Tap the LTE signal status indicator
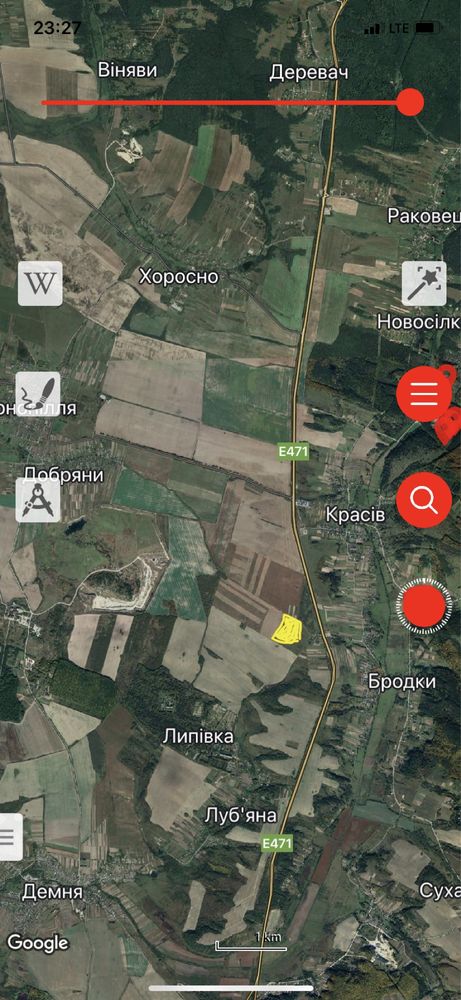The height and width of the screenshot is (1000, 461). 399,29
